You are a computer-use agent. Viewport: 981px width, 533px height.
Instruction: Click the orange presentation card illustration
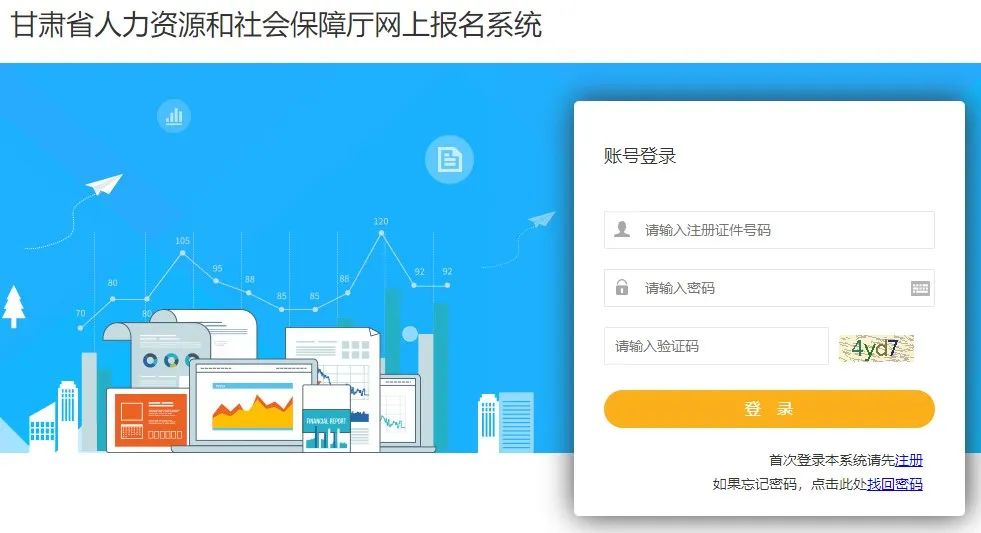pyautogui.click(x=150, y=419)
